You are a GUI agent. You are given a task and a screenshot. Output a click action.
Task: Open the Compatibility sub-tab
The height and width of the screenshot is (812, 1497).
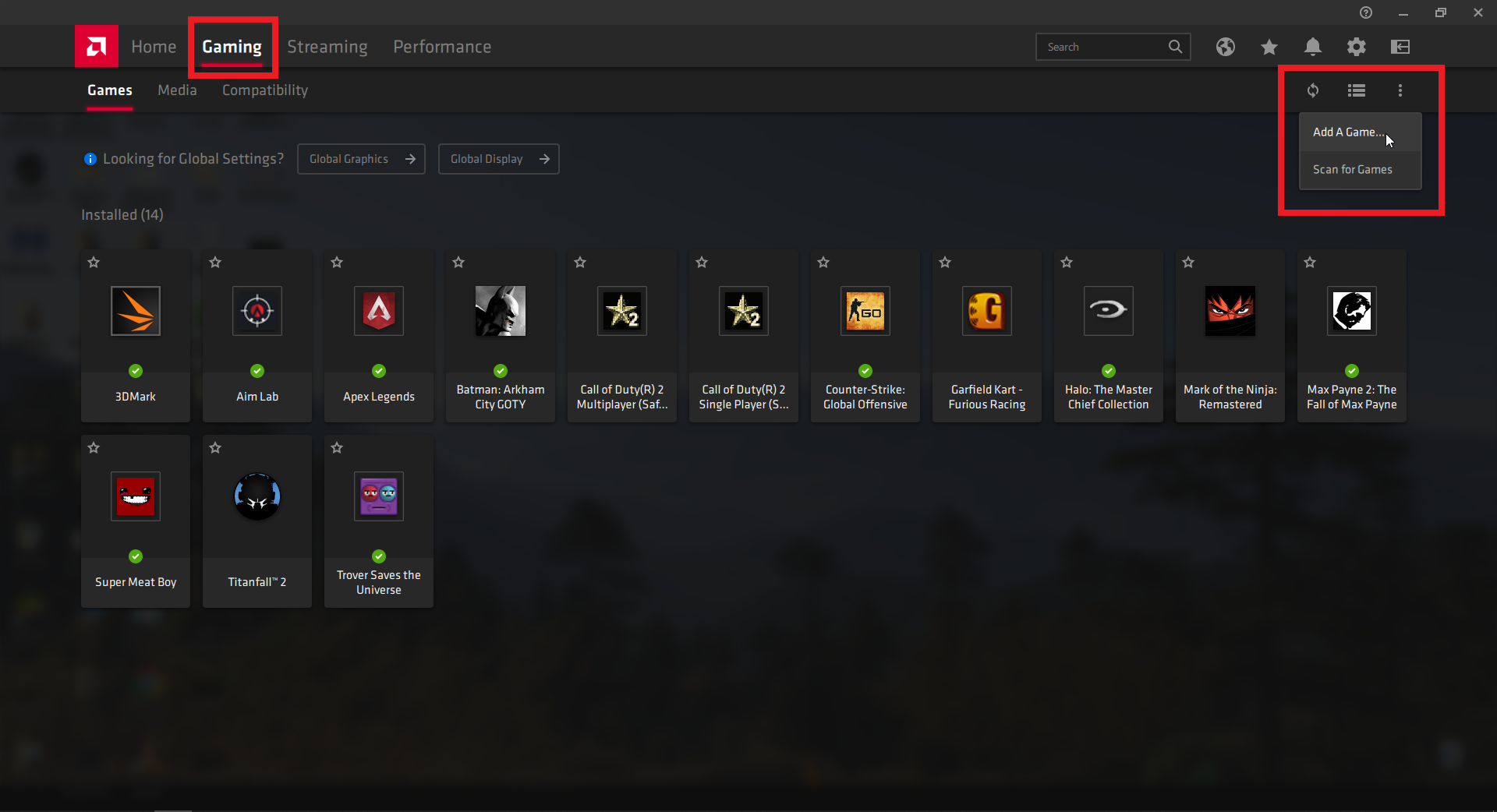tap(265, 90)
